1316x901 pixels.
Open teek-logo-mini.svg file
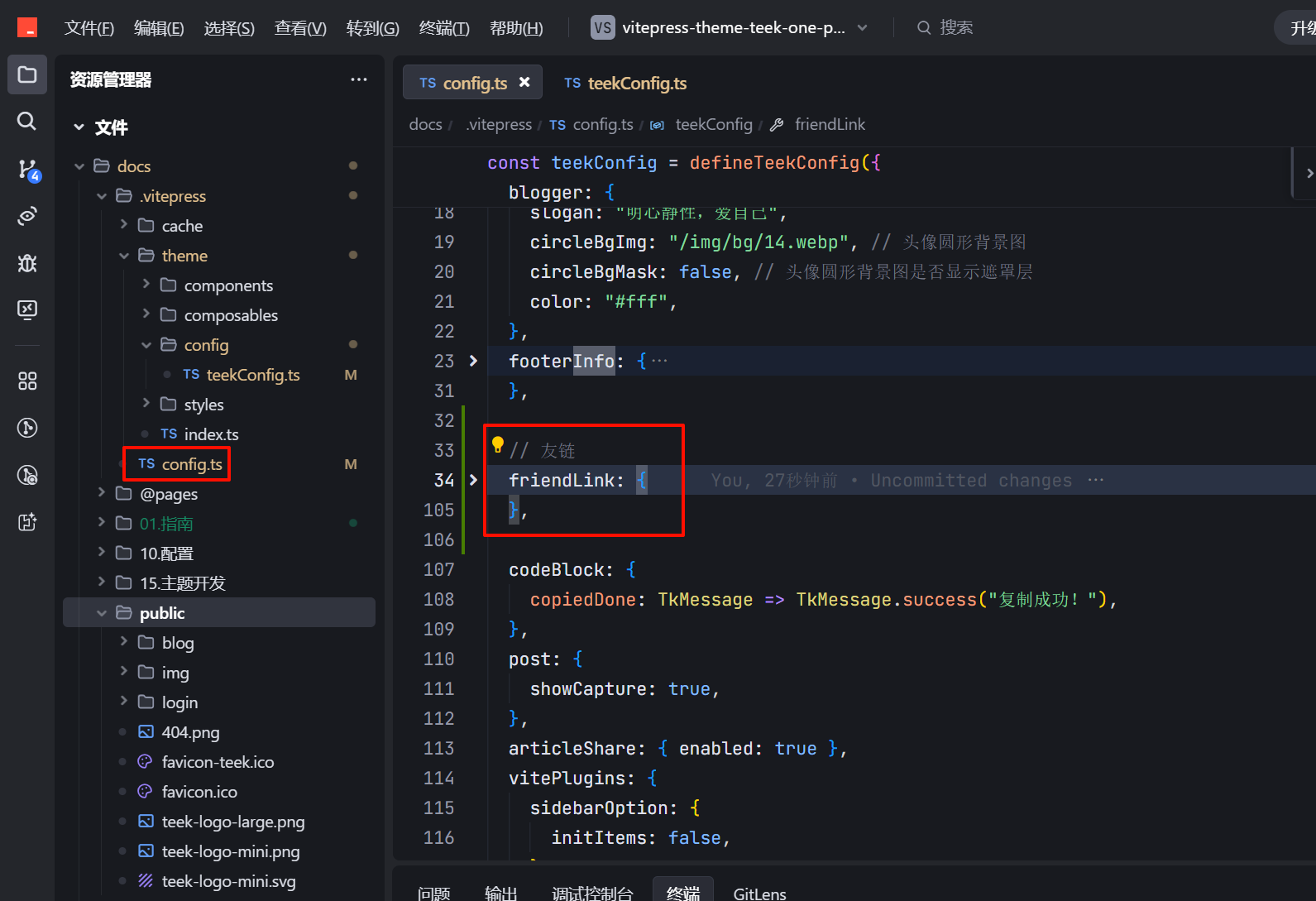pyautogui.click(x=228, y=881)
